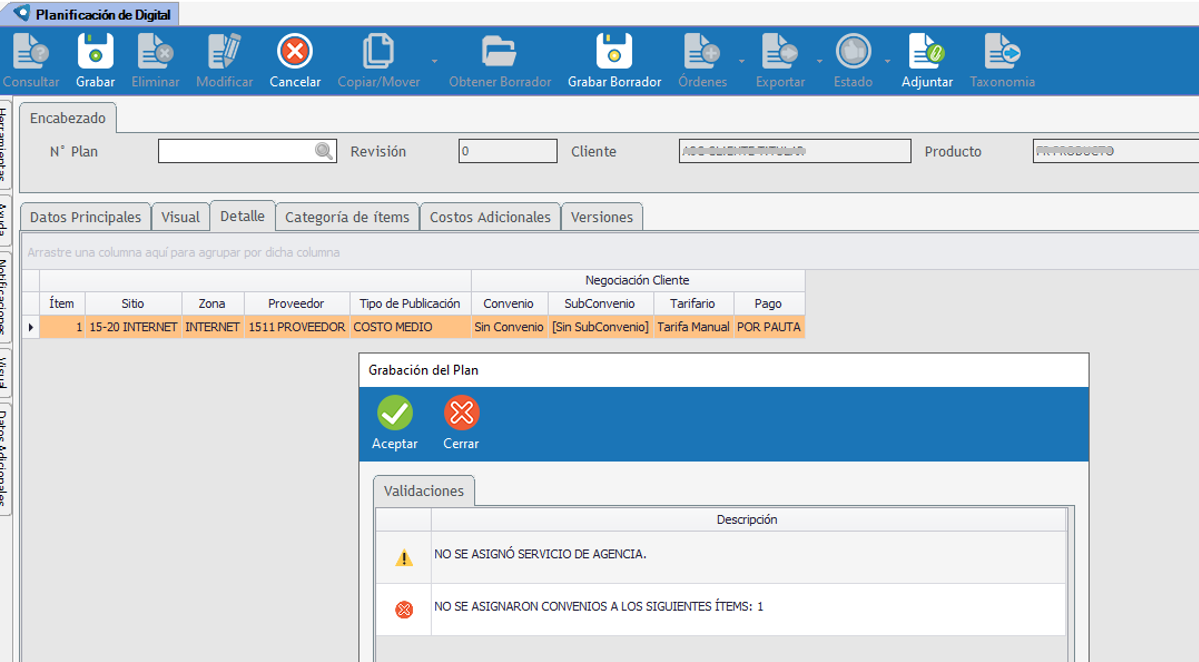1199x662 pixels.
Task: Open the Categoría de ítems tab
Action: click(347, 217)
